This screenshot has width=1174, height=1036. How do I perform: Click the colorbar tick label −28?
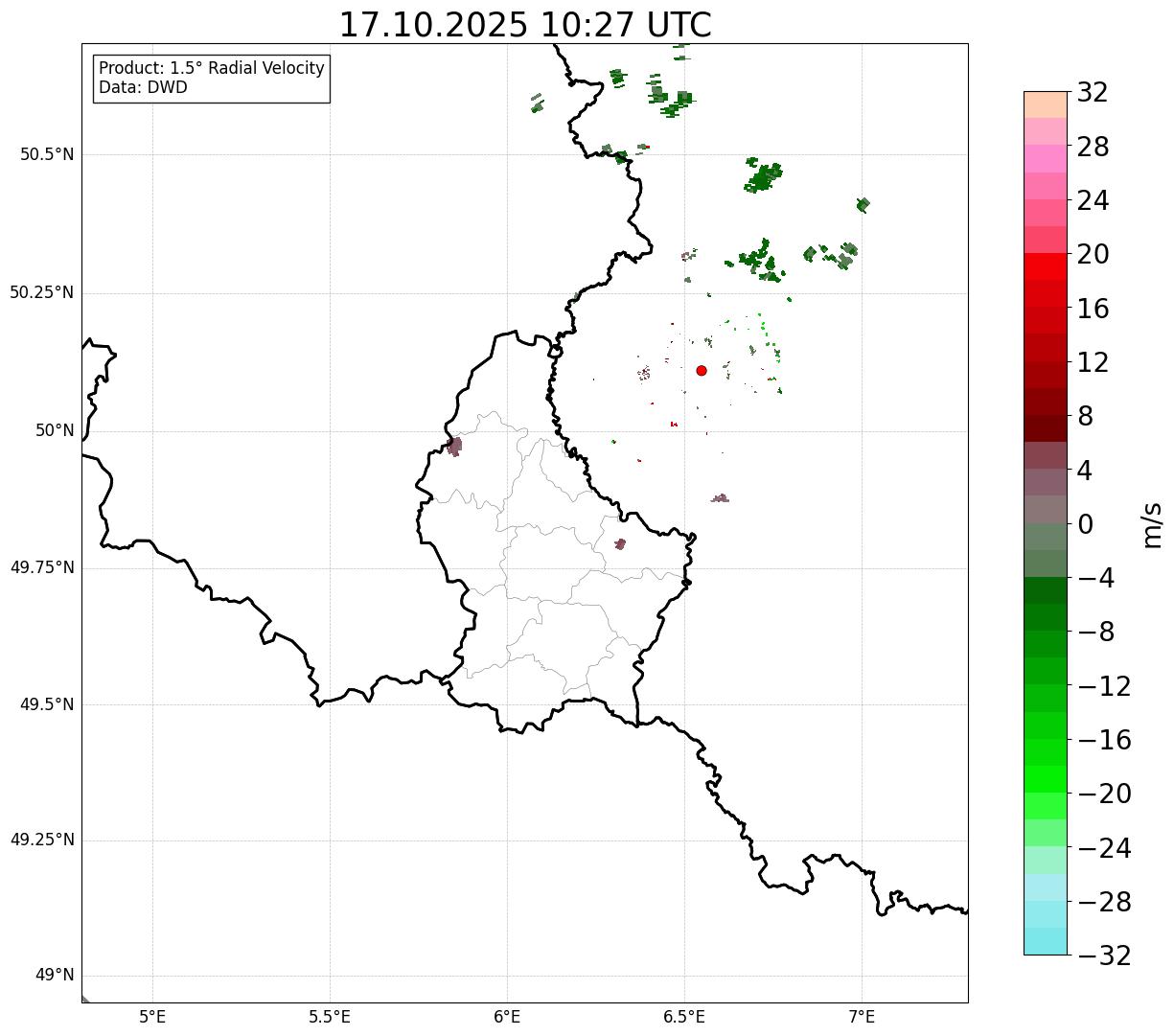(x=1104, y=902)
